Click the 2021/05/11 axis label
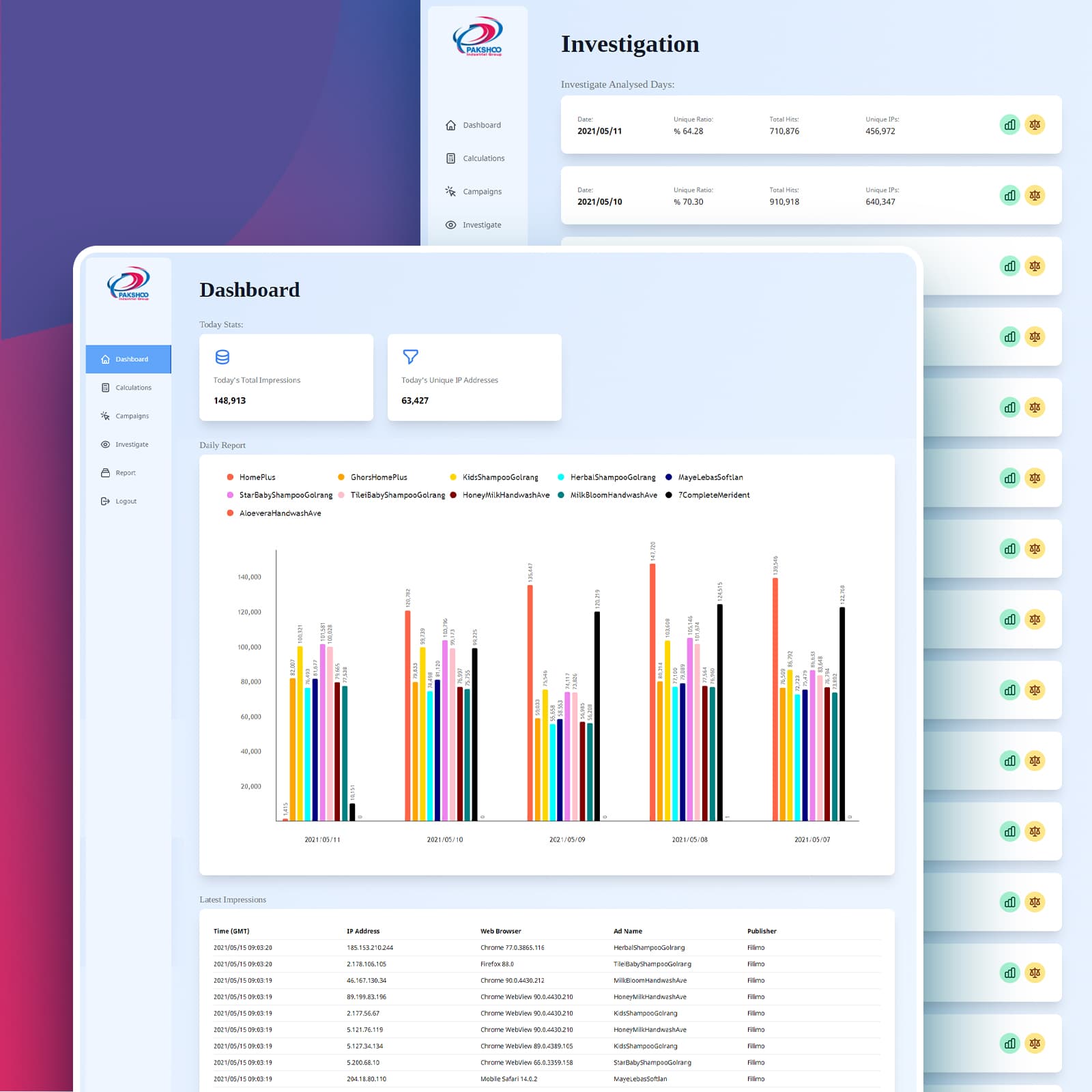The height and width of the screenshot is (1092, 1092). (322, 839)
